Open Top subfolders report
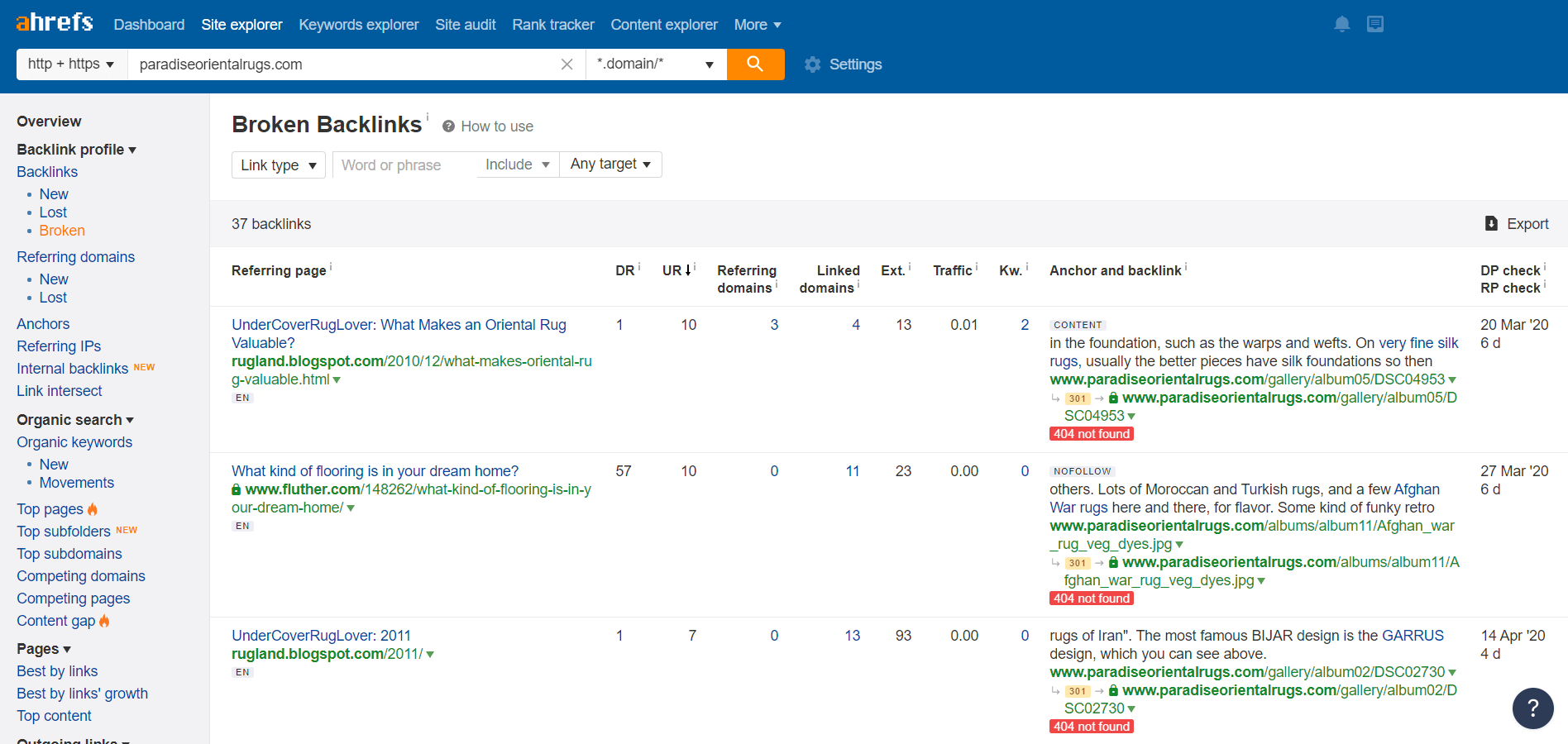 [x=64, y=532]
